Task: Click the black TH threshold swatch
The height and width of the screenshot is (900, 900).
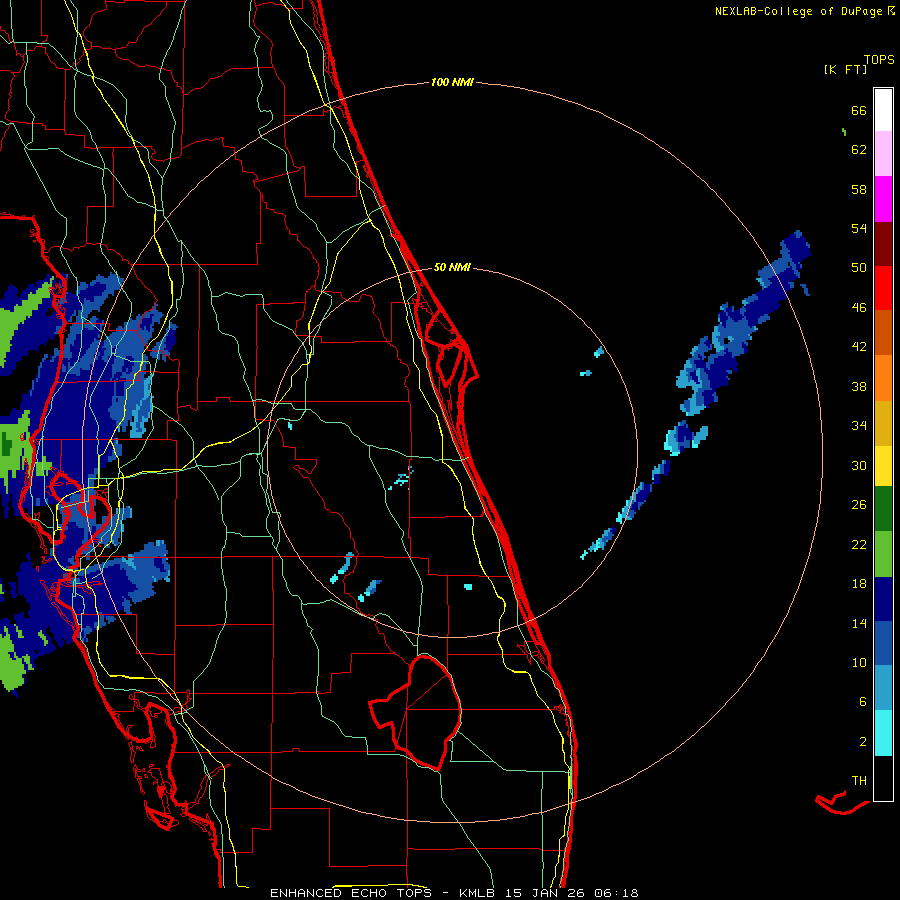Action: click(x=883, y=778)
